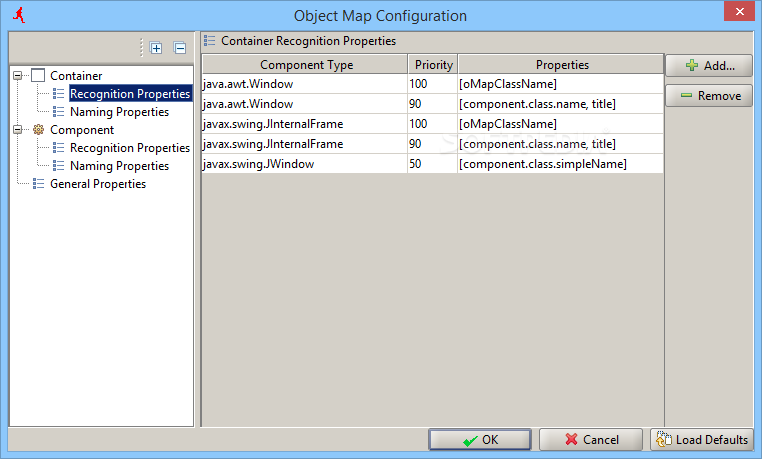
Task: Click the Component gear icon
Action: pyautogui.click(x=38, y=130)
